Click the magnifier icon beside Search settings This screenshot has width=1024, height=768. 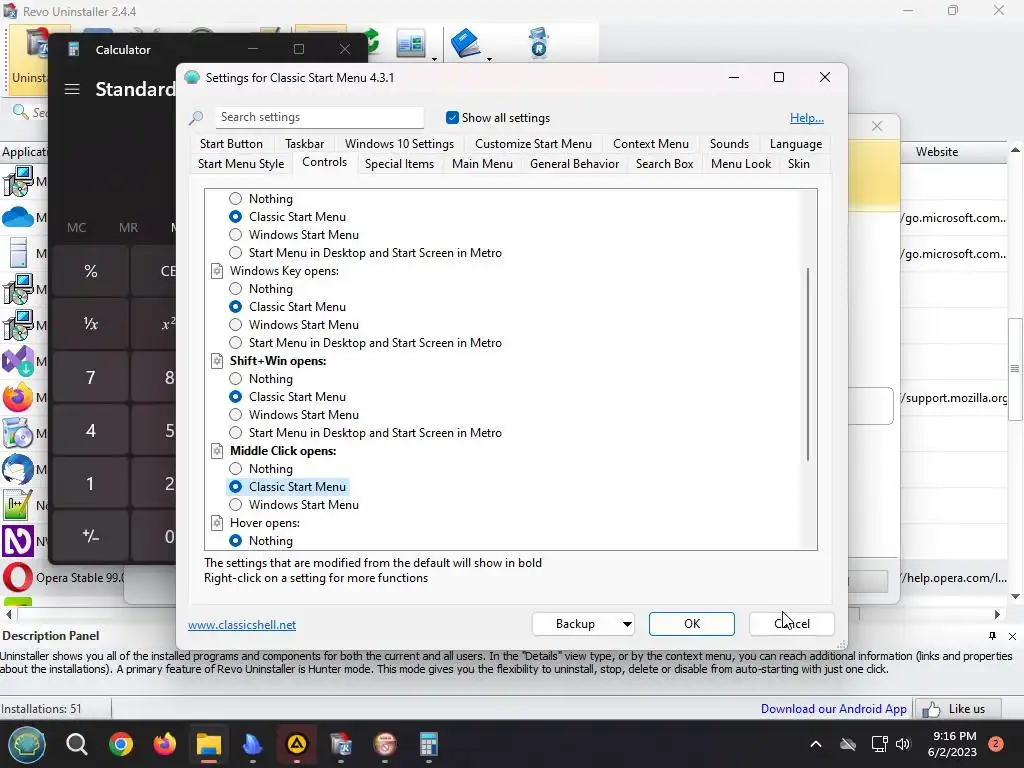[196, 118]
